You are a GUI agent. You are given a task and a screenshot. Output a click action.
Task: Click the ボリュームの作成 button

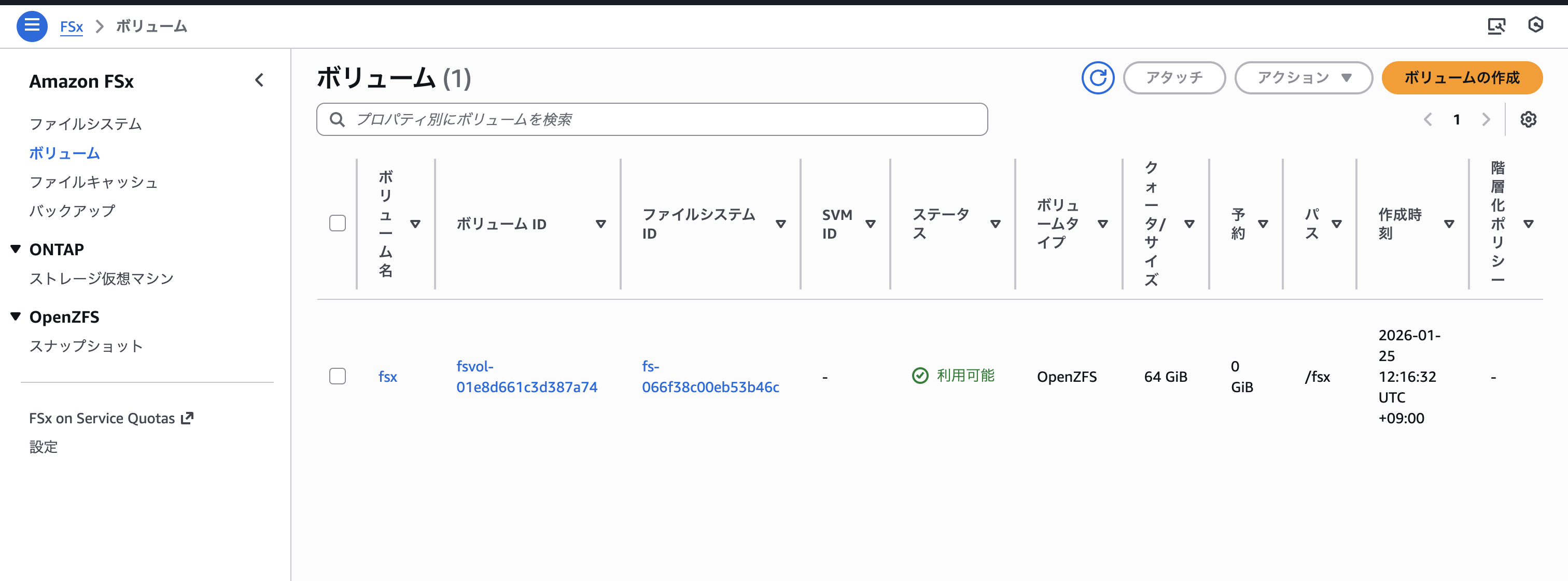coord(1462,78)
